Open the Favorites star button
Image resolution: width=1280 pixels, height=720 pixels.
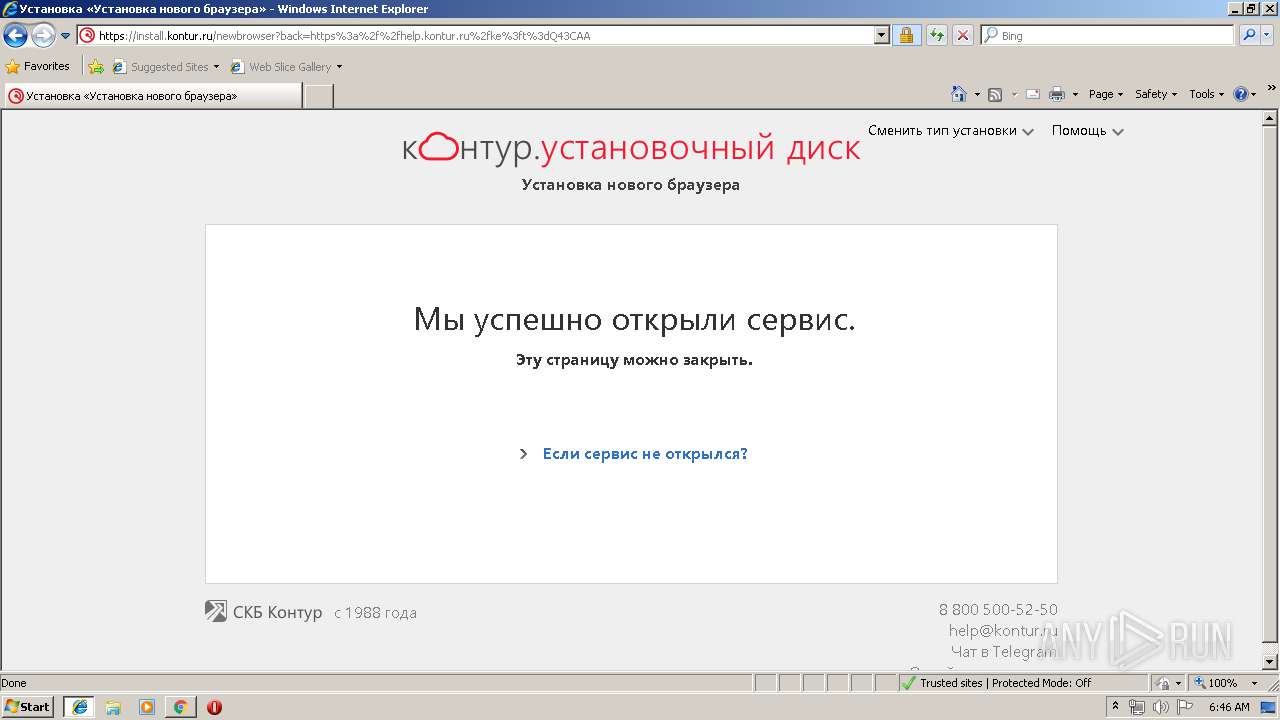(38, 66)
